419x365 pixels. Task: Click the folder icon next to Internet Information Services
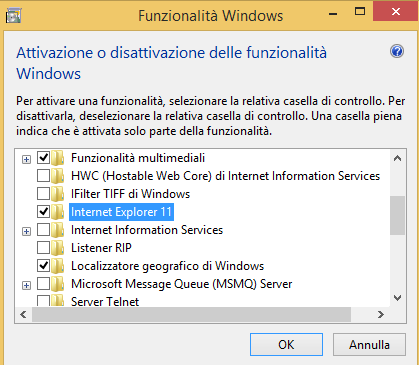tap(58, 230)
